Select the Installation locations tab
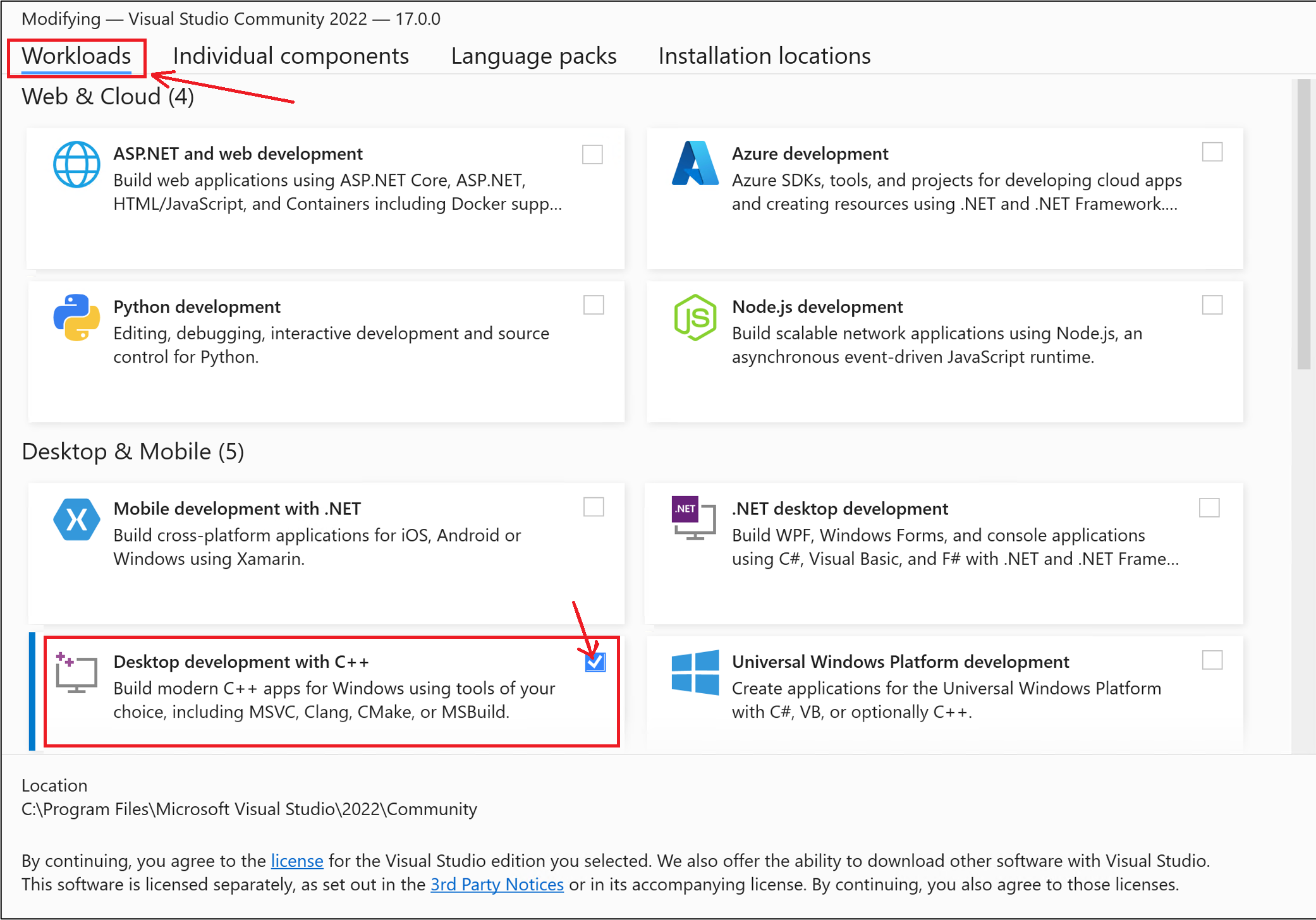Viewport: 1316px width, 920px height. [x=764, y=56]
